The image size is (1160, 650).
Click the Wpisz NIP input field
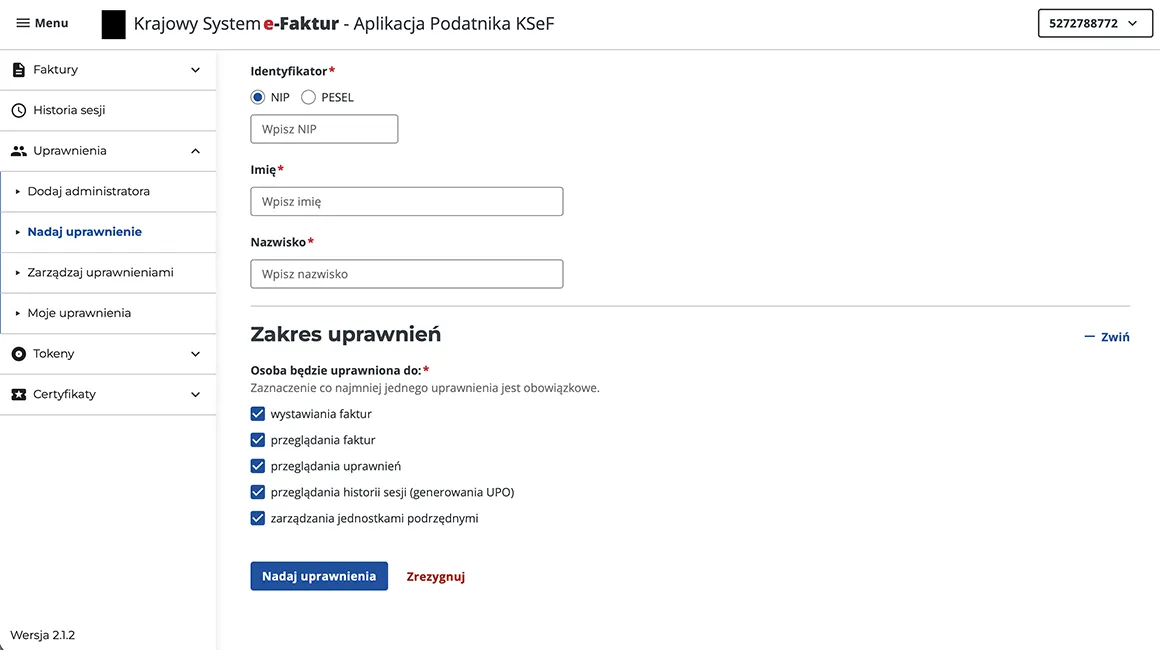tap(324, 128)
